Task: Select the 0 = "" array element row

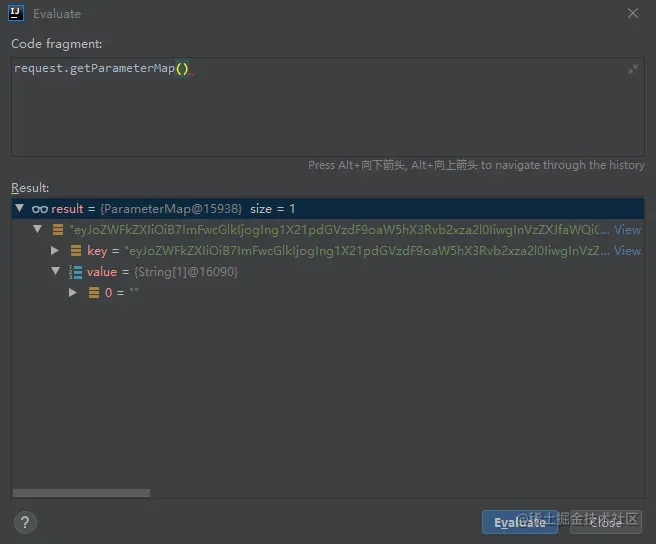Action: point(328,293)
